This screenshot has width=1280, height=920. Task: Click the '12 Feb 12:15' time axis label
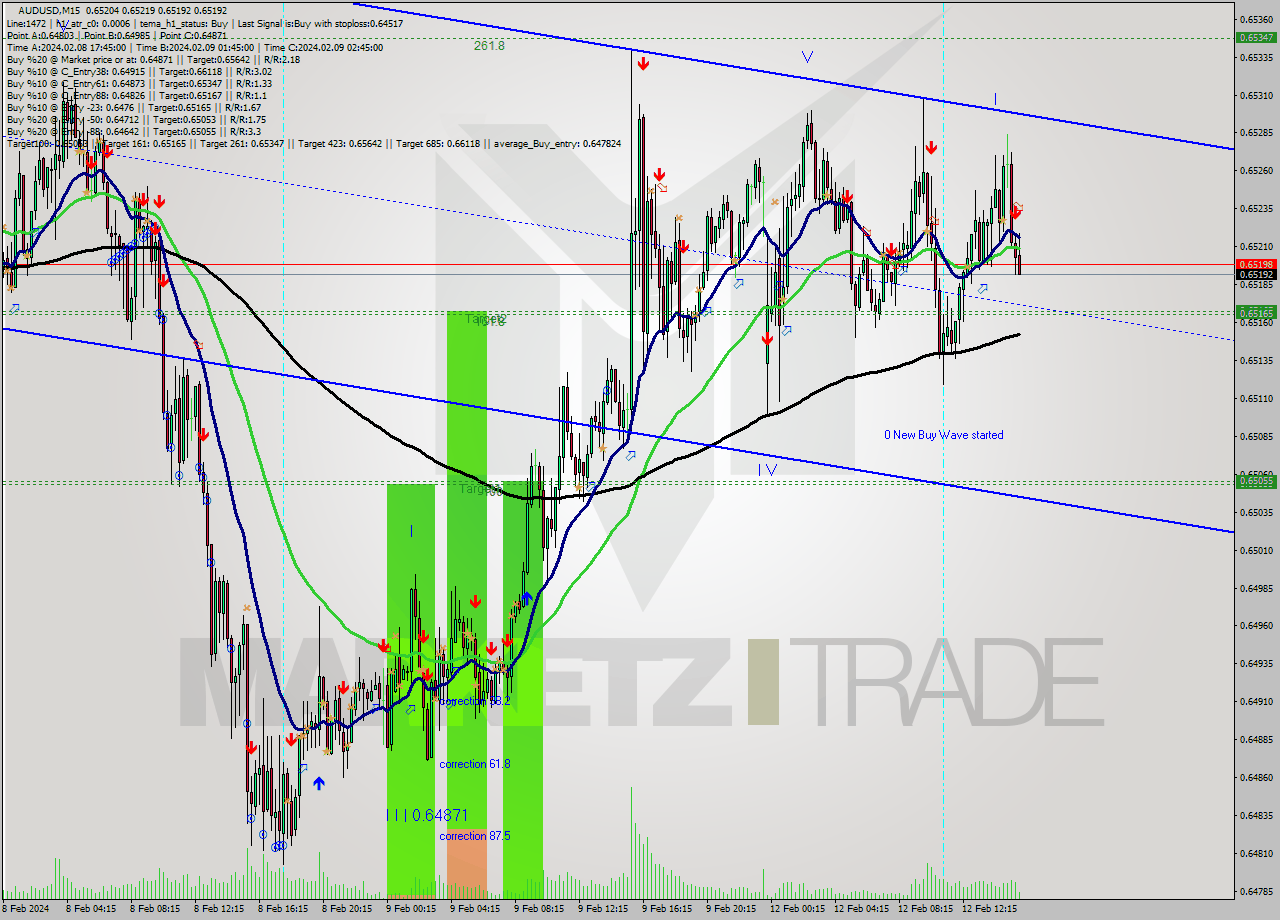pos(989,909)
